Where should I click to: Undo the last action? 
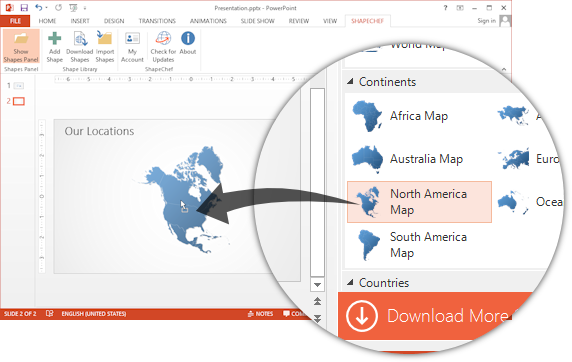38,7
